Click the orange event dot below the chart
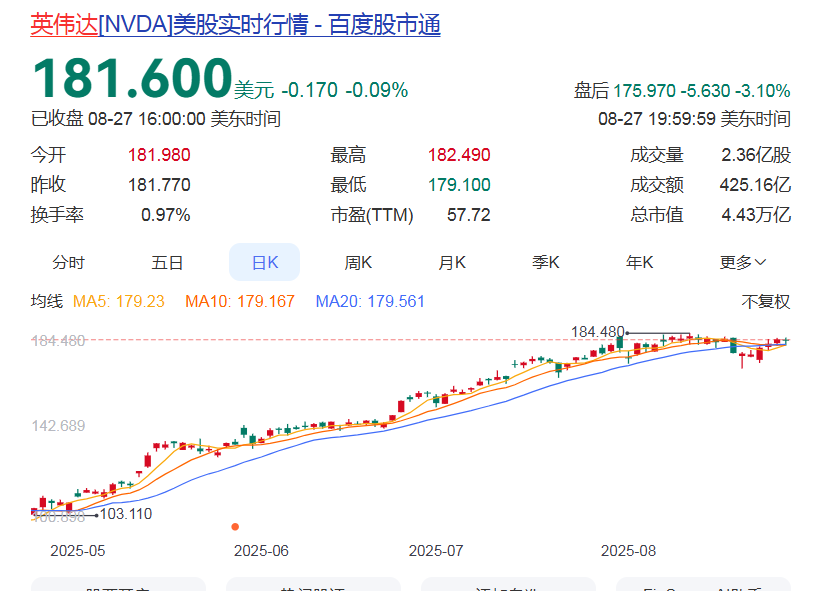Image resolution: width=814 pixels, height=591 pixels. (235, 527)
